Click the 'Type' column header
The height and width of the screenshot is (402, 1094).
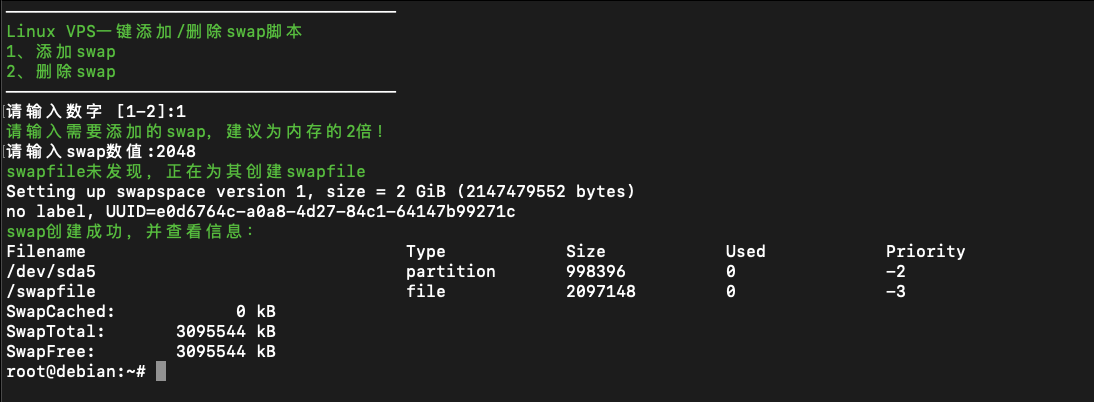[x=426, y=251]
